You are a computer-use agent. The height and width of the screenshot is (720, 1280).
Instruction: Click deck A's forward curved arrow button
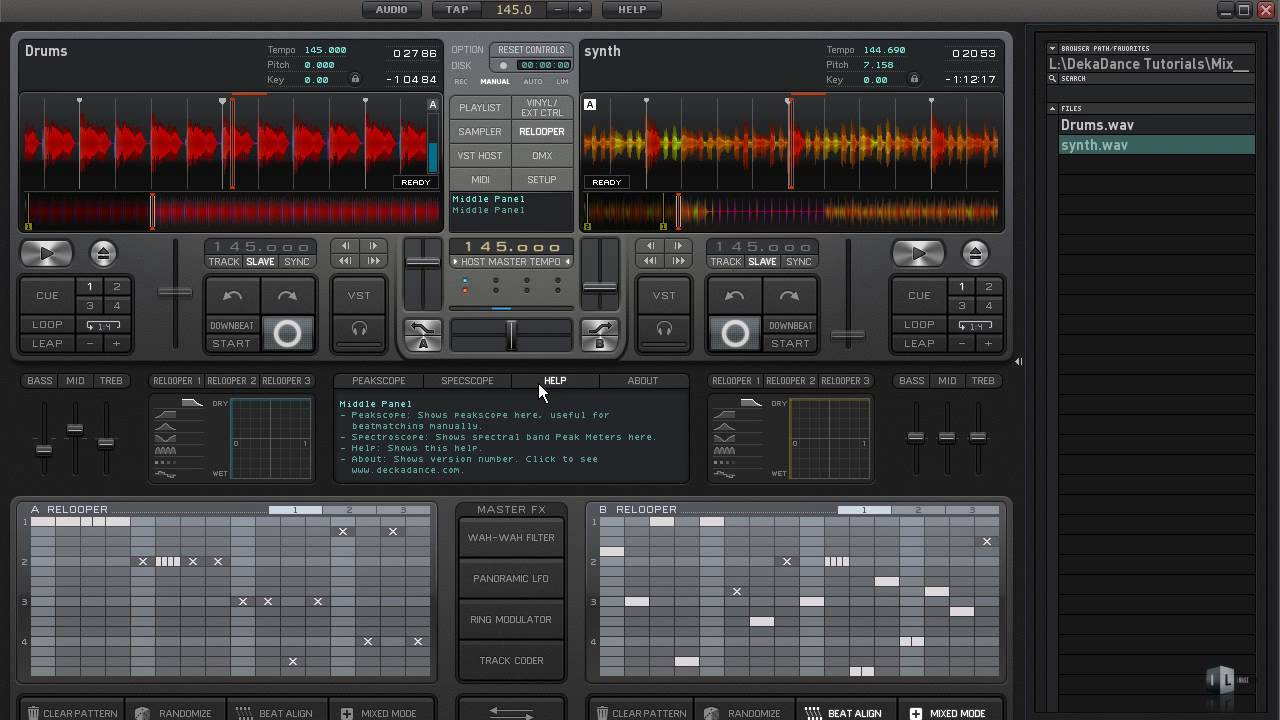coord(287,296)
